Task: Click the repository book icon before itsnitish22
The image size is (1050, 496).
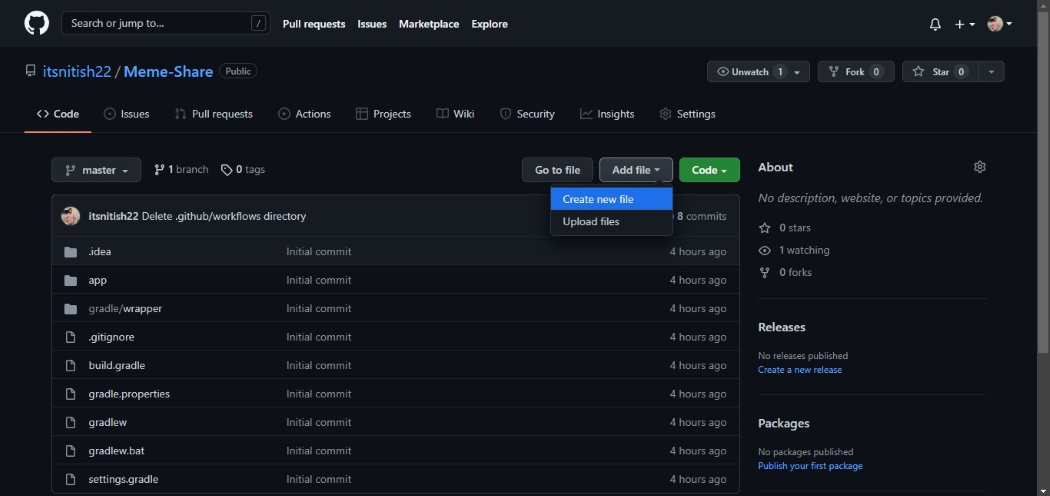Action: pyautogui.click(x=30, y=71)
